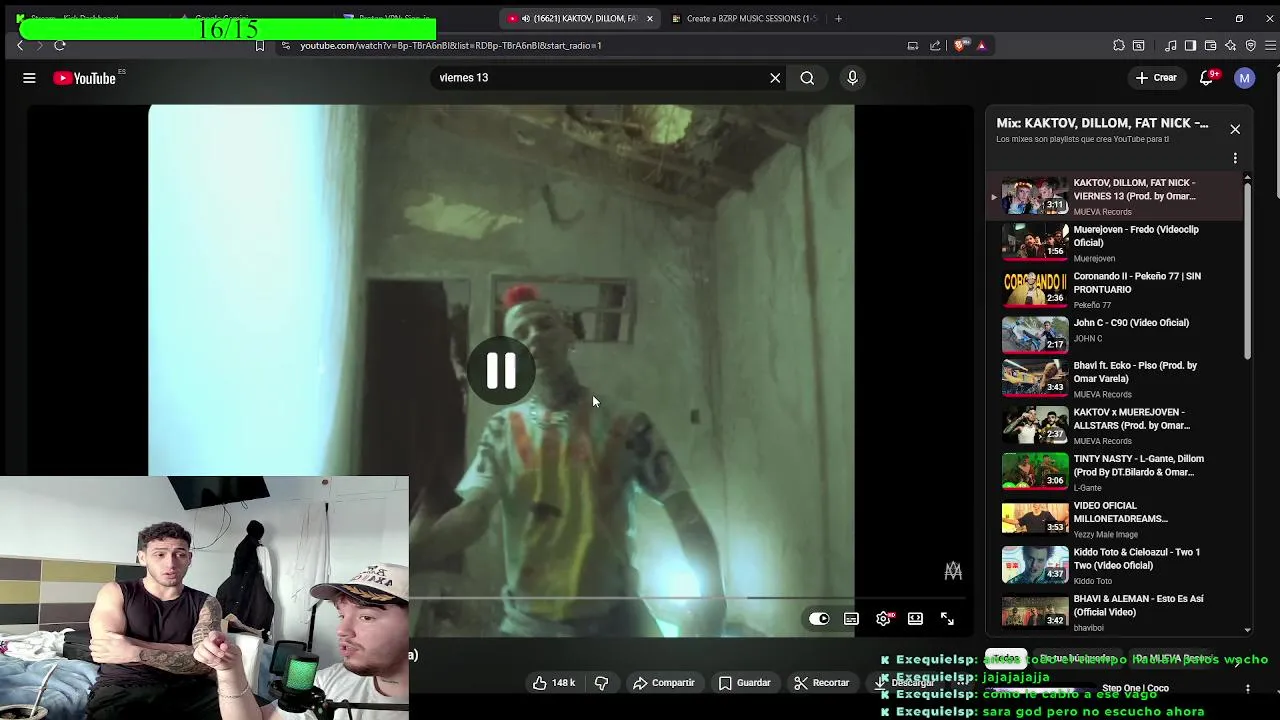Select TINTY NASTY - L-Gante, Dillom
Screen dimensions: 1280x720
[1115, 472]
